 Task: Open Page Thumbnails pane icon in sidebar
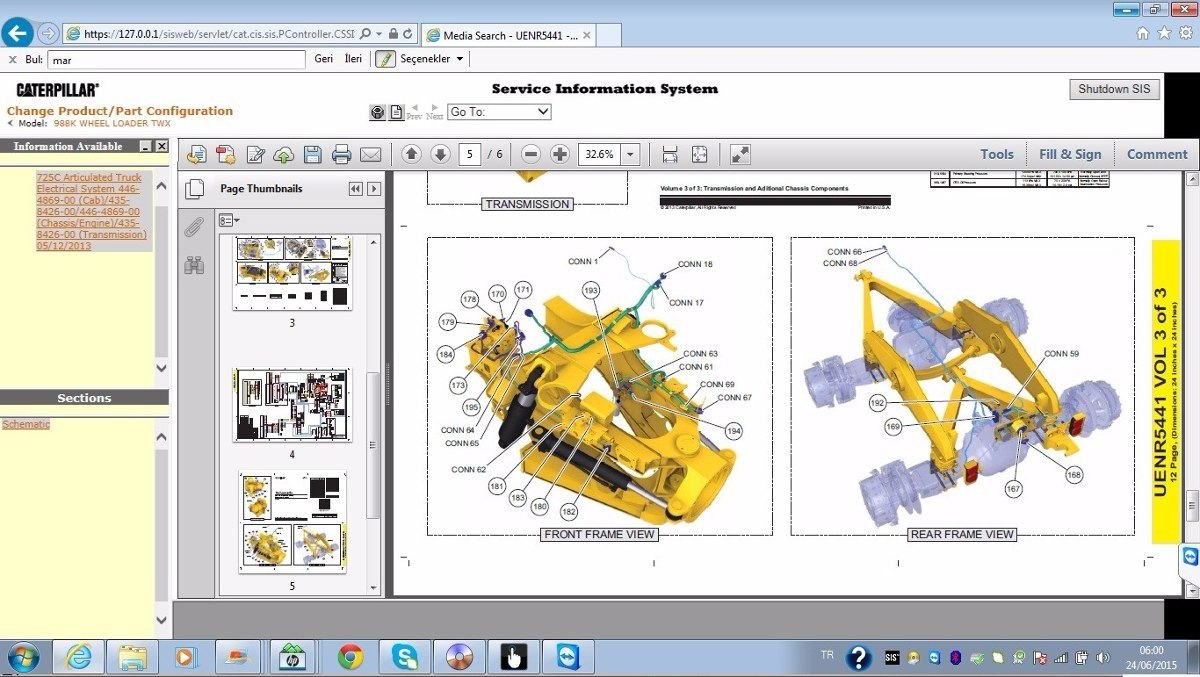[x=195, y=189]
